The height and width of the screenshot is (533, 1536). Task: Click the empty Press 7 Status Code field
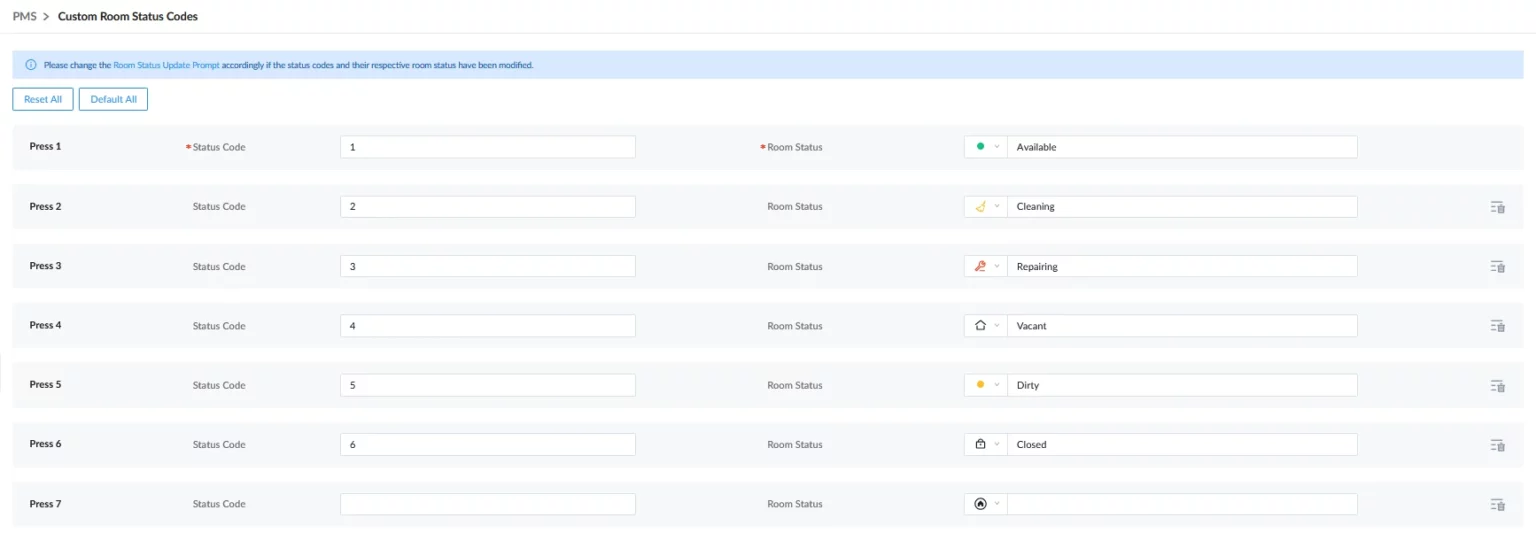click(x=487, y=504)
